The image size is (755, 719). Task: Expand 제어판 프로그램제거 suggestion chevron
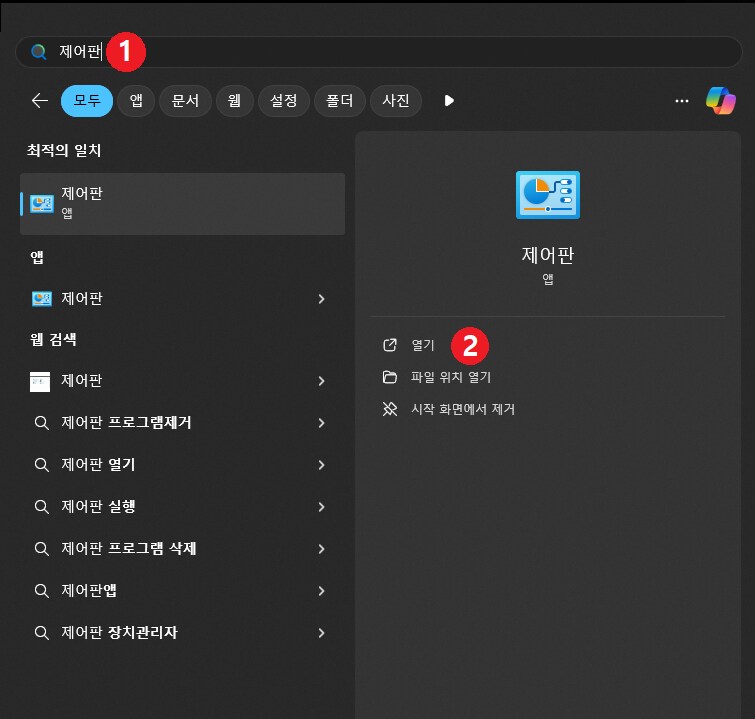click(x=322, y=423)
